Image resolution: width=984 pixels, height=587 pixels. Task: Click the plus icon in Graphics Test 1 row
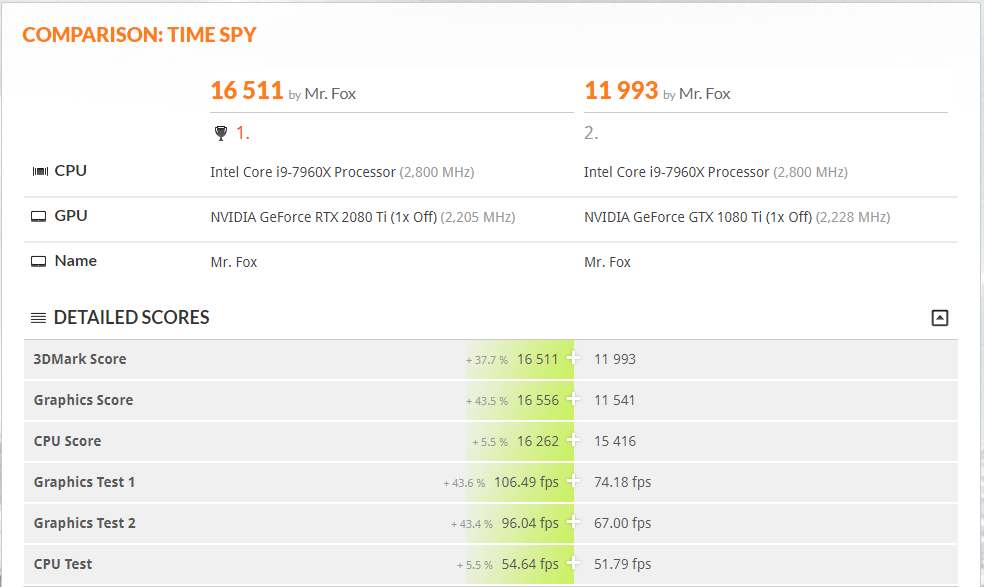pos(573,482)
